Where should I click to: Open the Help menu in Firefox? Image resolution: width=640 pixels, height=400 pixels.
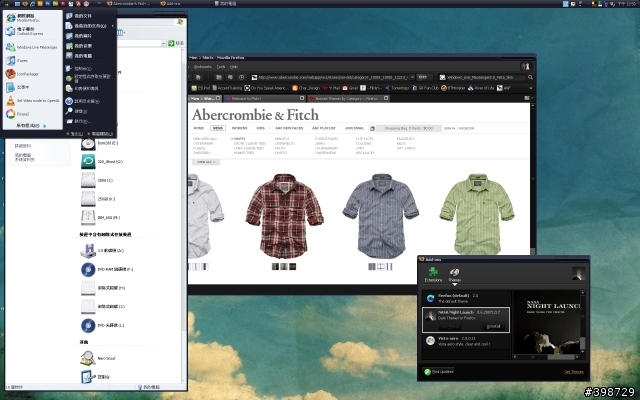pyautogui.click(x=234, y=67)
